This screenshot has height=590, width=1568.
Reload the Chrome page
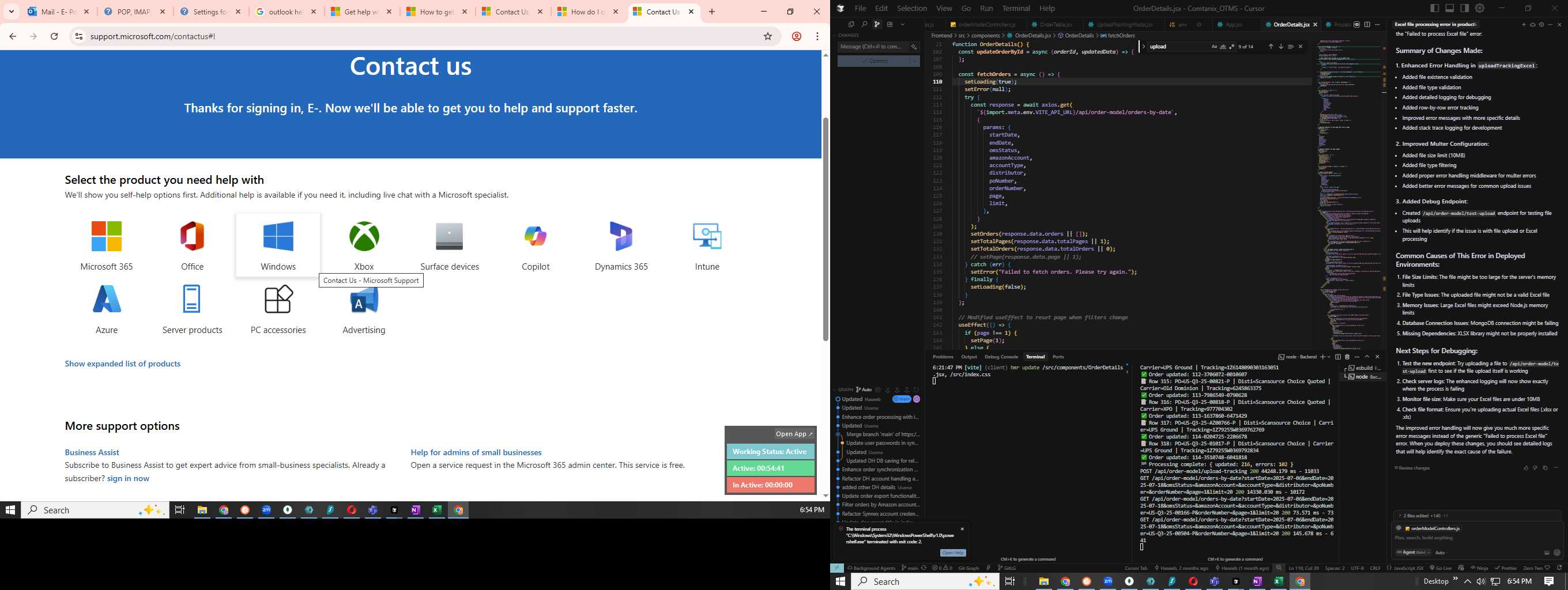tap(54, 36)
